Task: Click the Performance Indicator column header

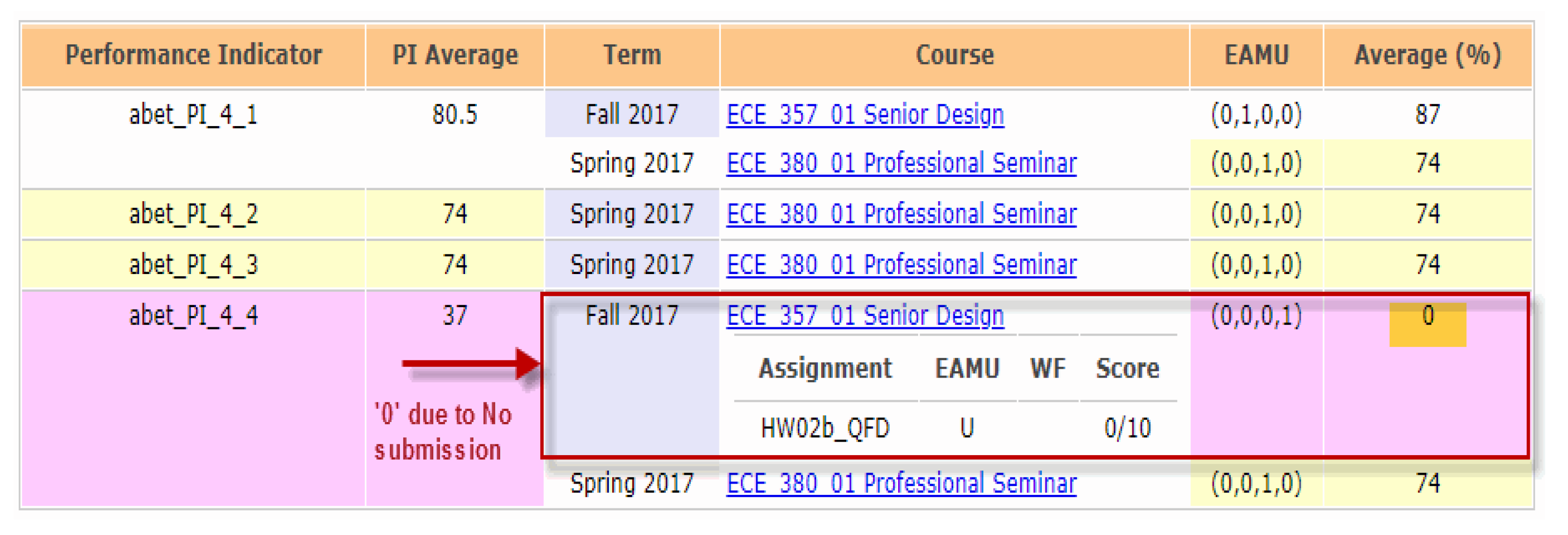Action: 194,56
